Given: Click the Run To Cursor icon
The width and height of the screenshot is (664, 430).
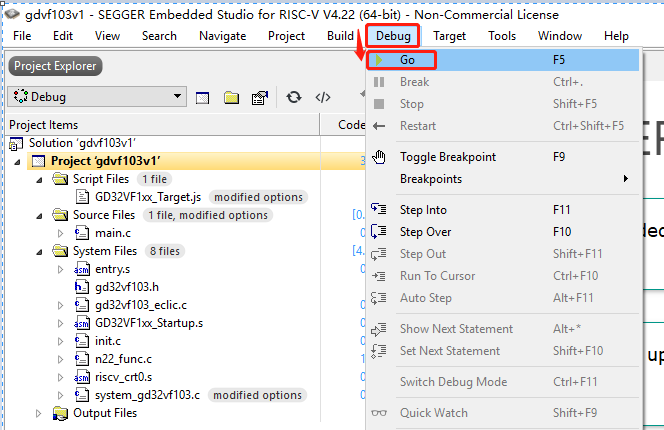Looking at the screenshot, I should coord(379,276).
